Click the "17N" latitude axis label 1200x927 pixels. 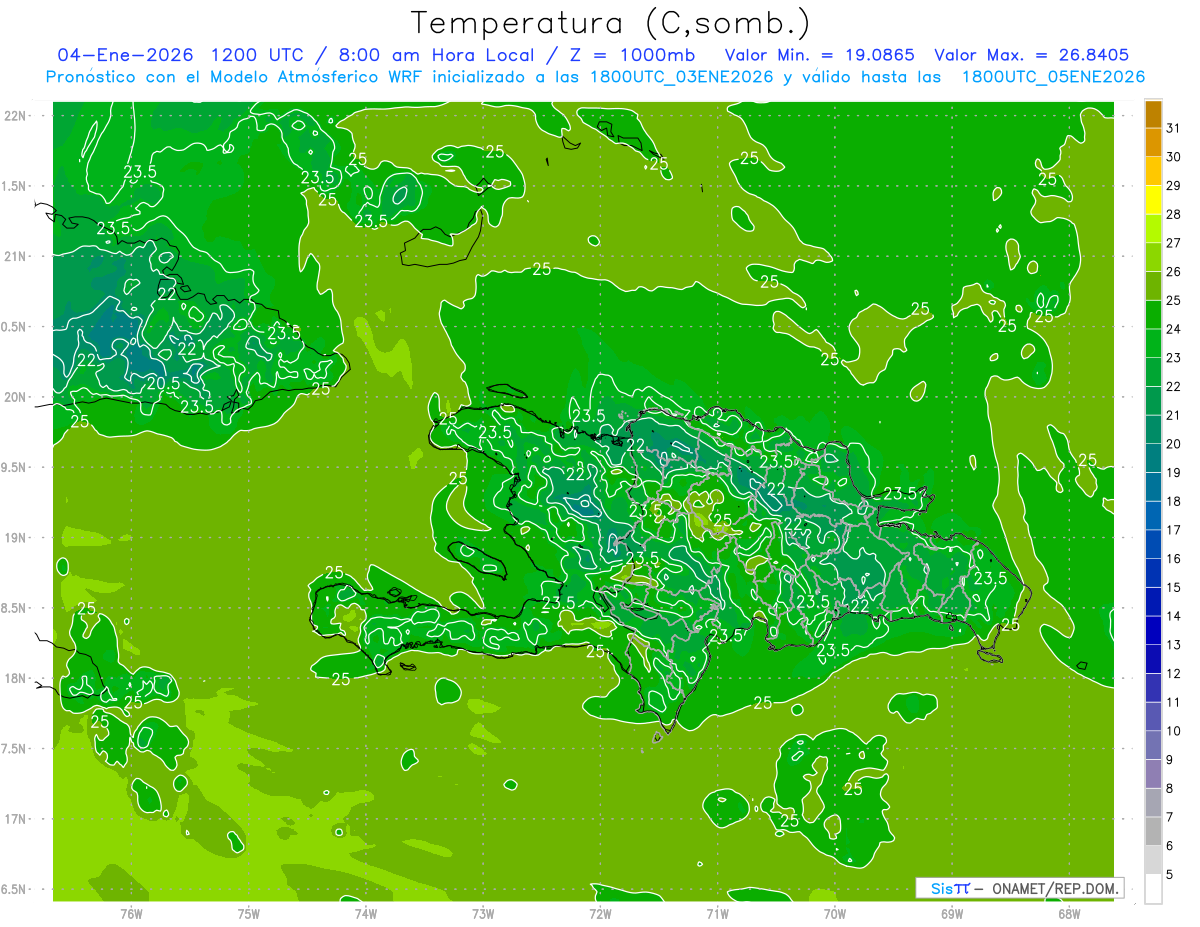(x=15, y=819)
